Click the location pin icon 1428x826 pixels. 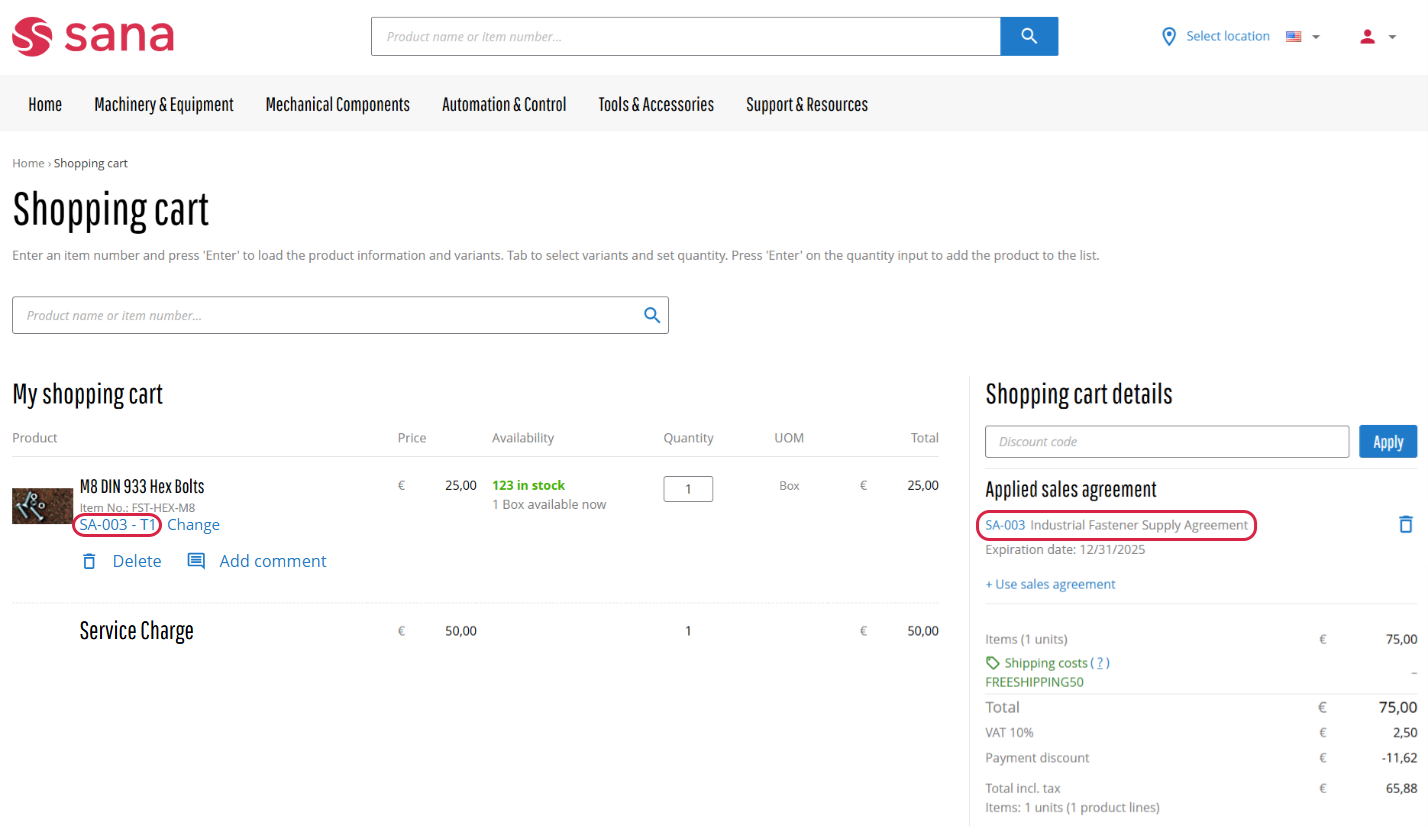pyautogui.click(x=1168, y=37)
